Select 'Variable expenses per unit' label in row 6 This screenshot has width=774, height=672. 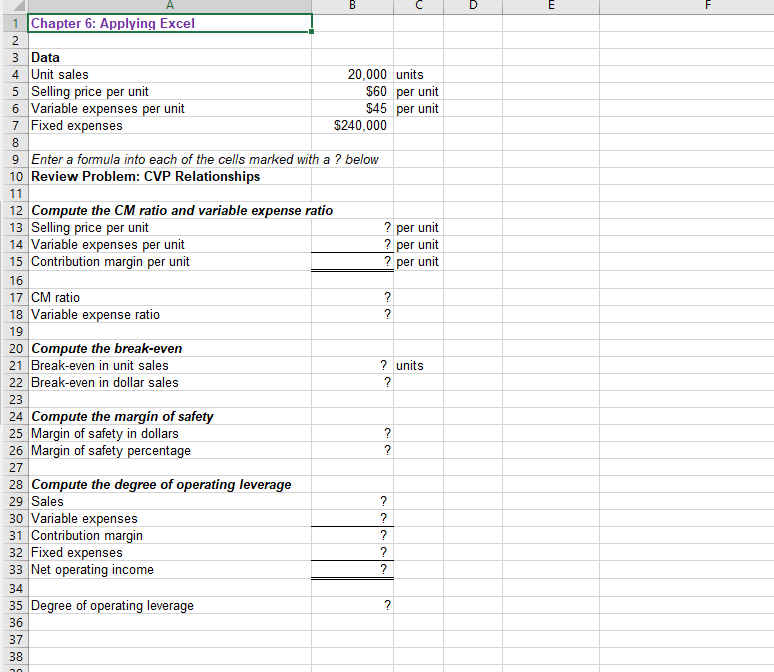click(170, 108)
